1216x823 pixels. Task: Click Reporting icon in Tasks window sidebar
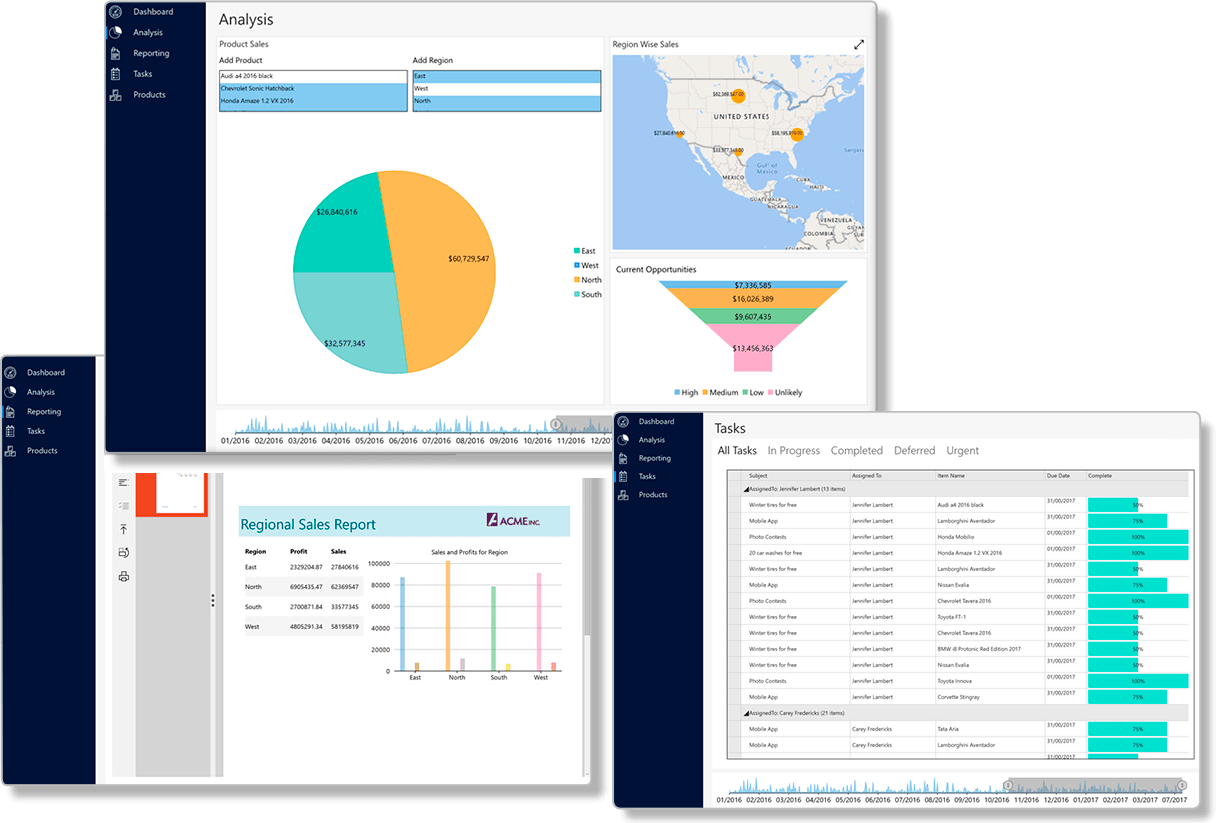point(622,458)
